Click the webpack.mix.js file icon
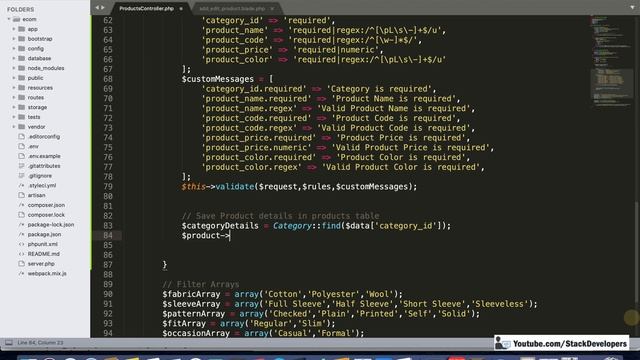Viewport: 640px width, 360px height. 22,273
